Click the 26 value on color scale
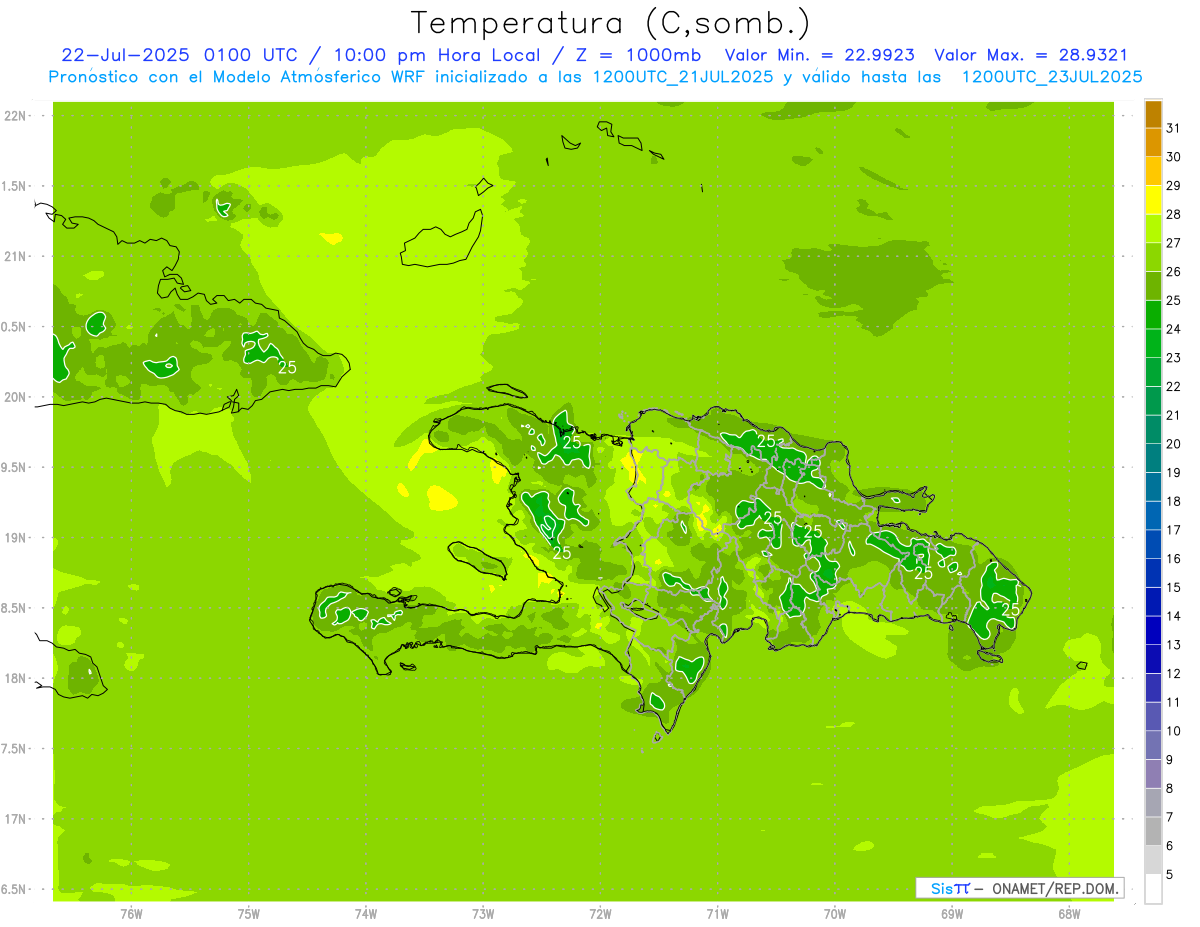The height and width of the screenshot is (927, 1200). point(1173,272)
